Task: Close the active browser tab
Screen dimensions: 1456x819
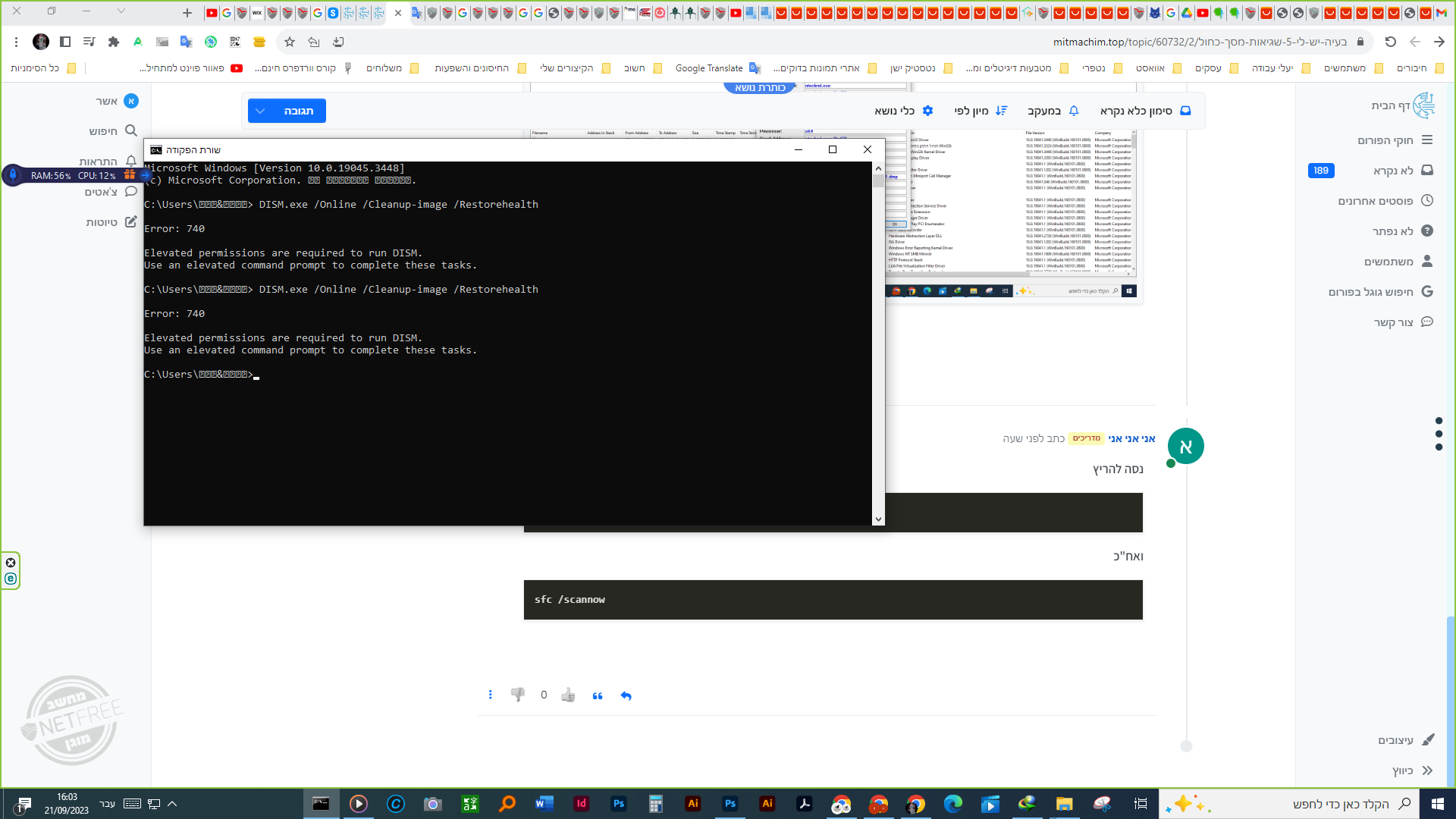Action: point(398,13)
